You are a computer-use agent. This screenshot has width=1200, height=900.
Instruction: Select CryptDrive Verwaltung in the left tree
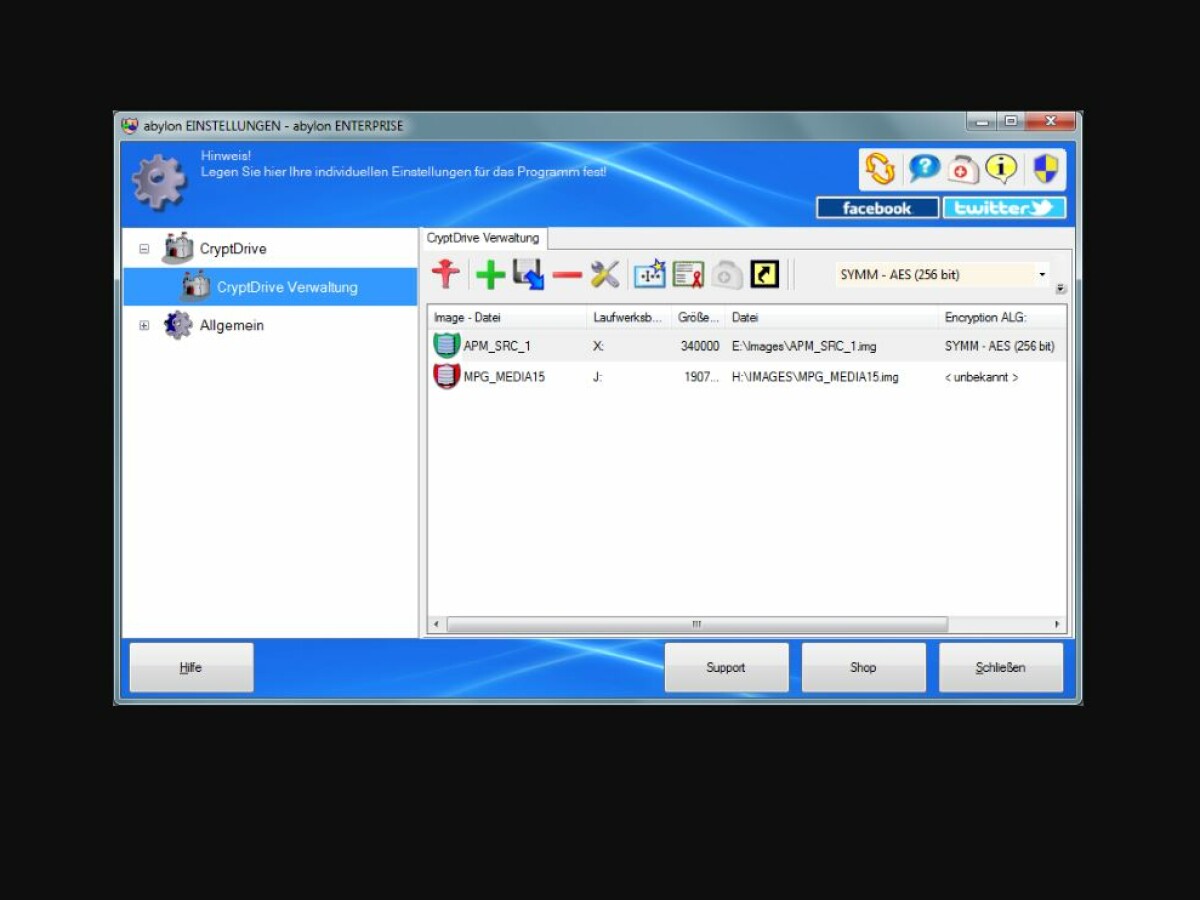click(286, 287)
